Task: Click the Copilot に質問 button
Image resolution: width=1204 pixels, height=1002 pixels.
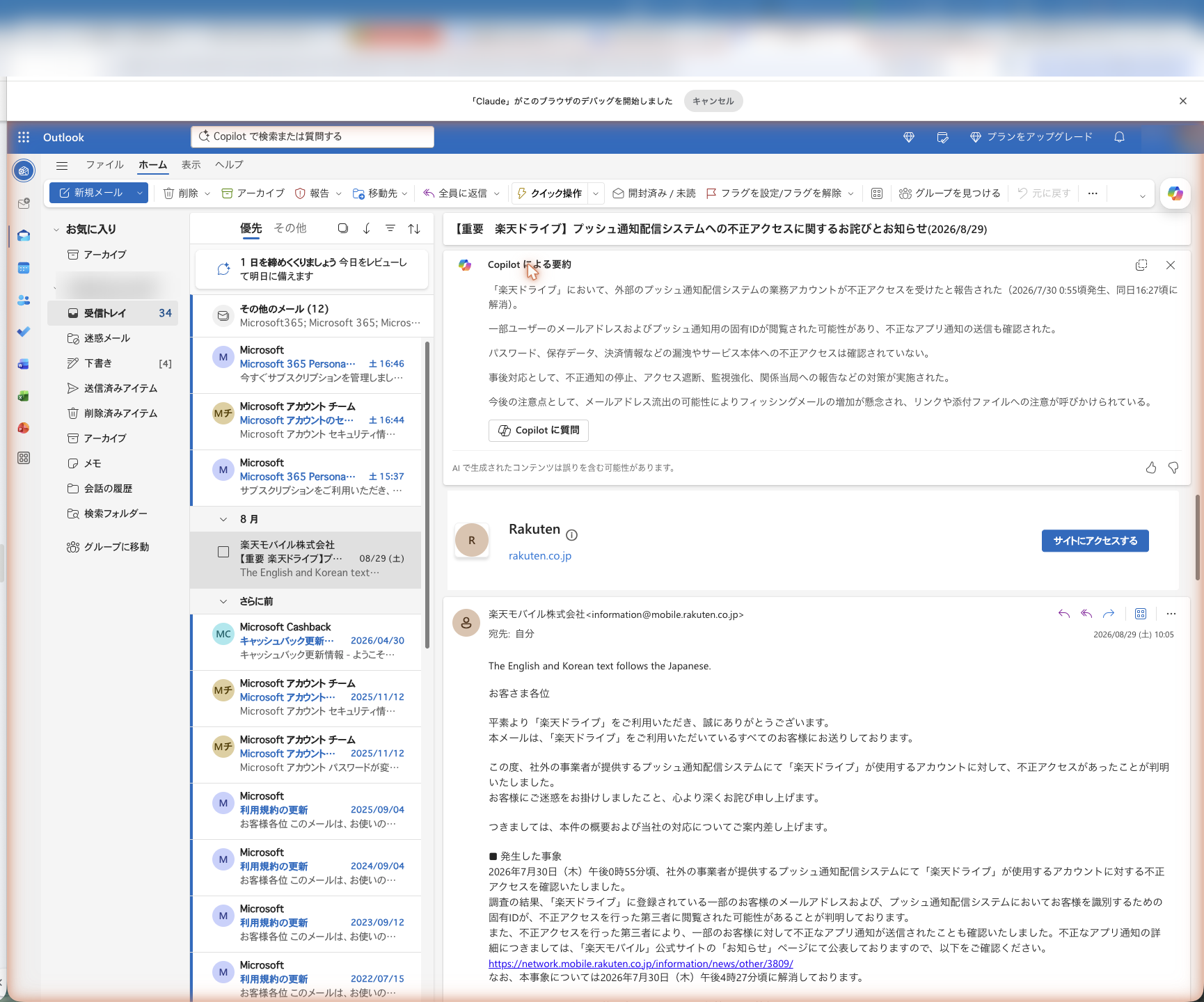Action: (x=539, y=431)
